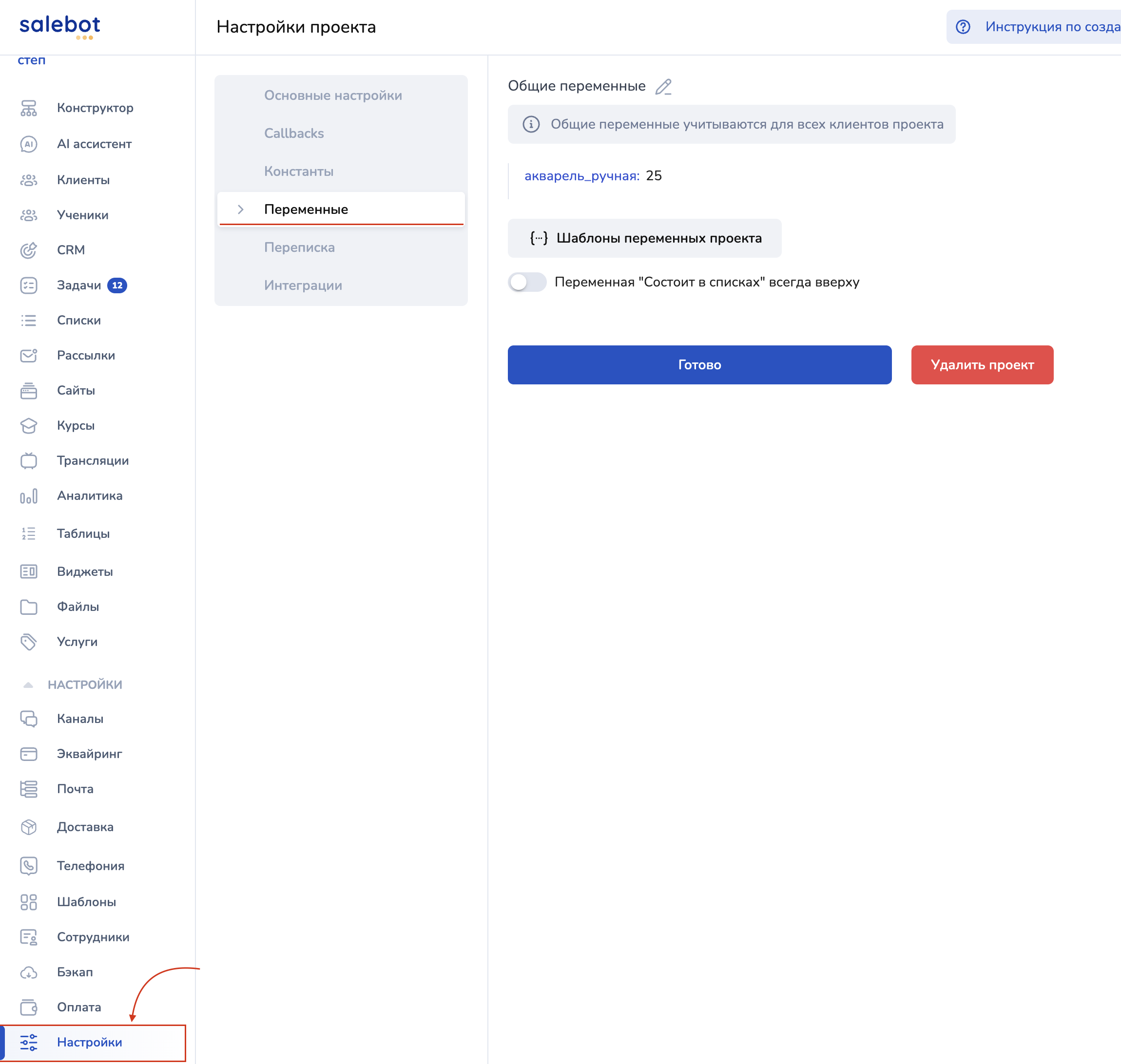Open the Аналитика charts section
Screen dimensions: 1121x1064
click(x=89, y=495)
